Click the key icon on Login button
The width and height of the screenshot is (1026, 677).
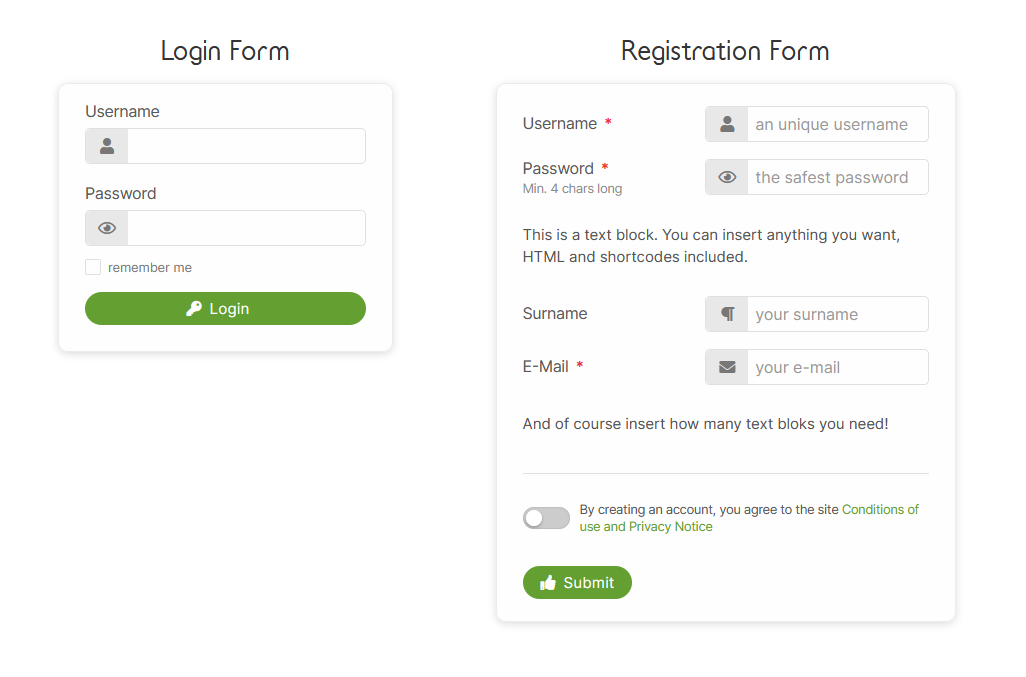point(194,309)
